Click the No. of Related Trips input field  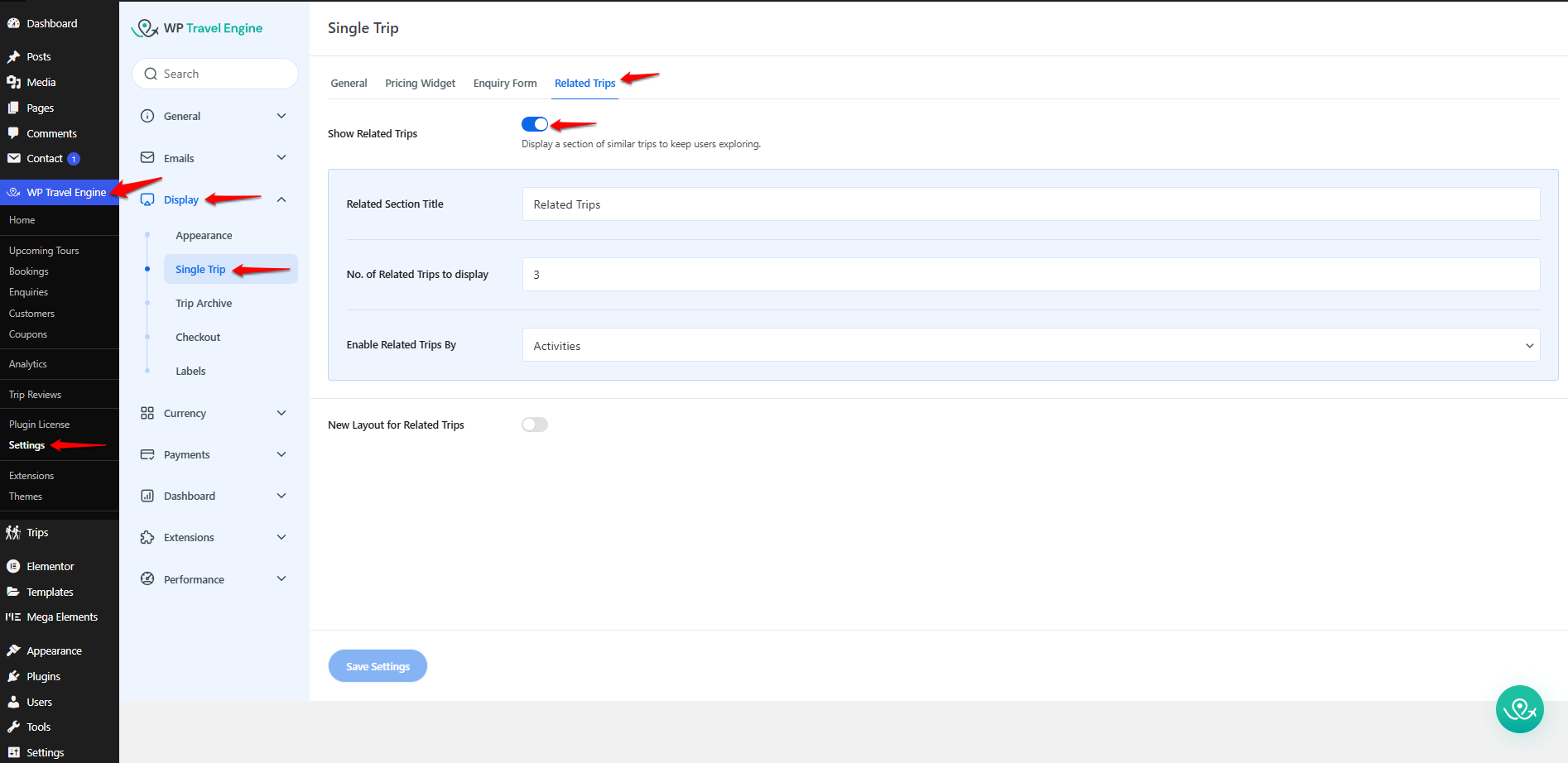pyautogui.click(x=1029, y=274)
